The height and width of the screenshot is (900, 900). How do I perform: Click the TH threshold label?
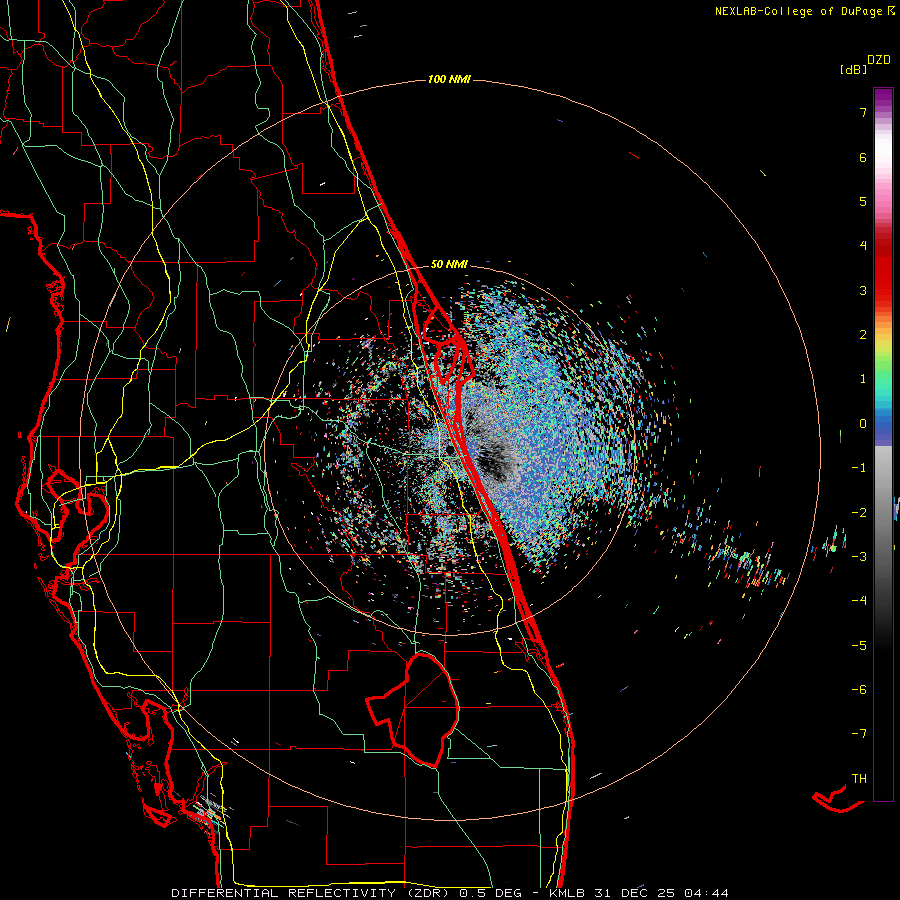coord(859,779)
